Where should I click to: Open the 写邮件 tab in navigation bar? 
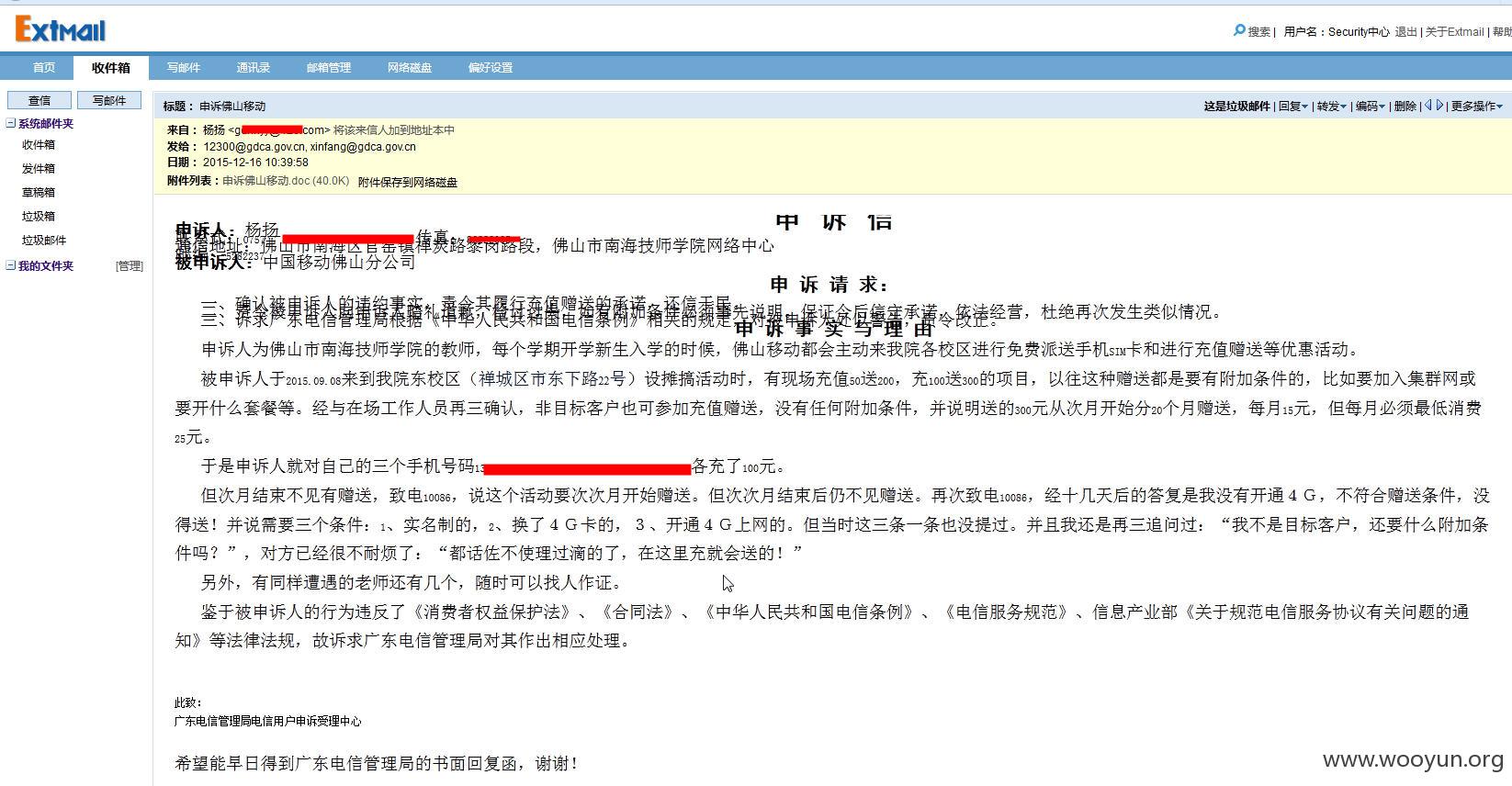pyautogui.click(x=184, y=67)
